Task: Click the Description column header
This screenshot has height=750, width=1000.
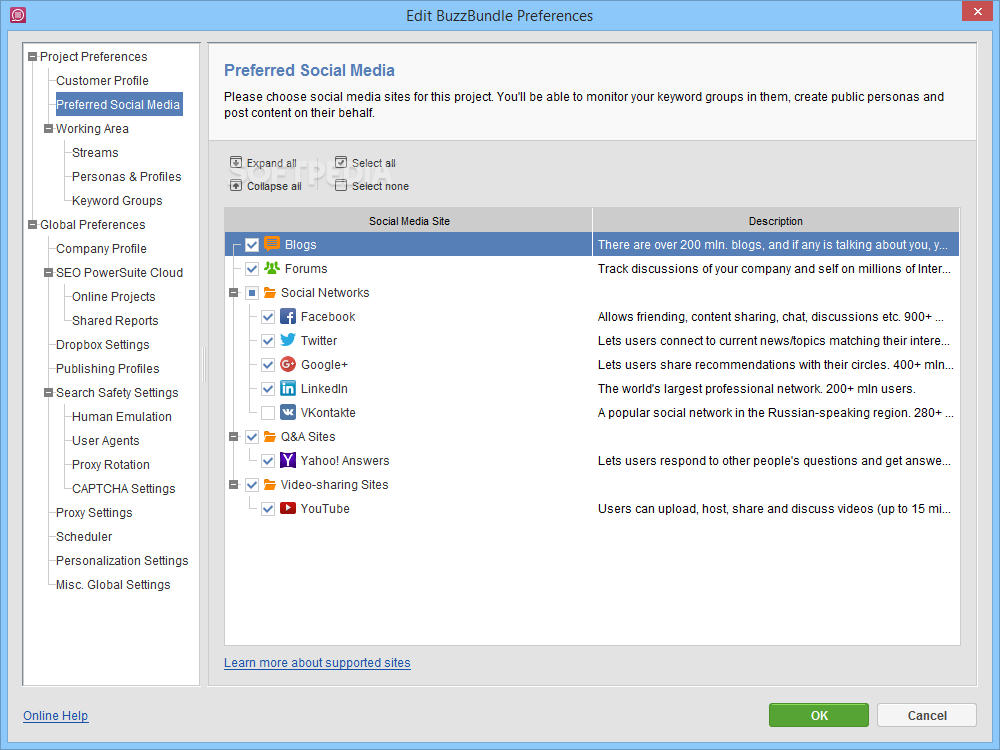Action: click(x=776, y=221)
